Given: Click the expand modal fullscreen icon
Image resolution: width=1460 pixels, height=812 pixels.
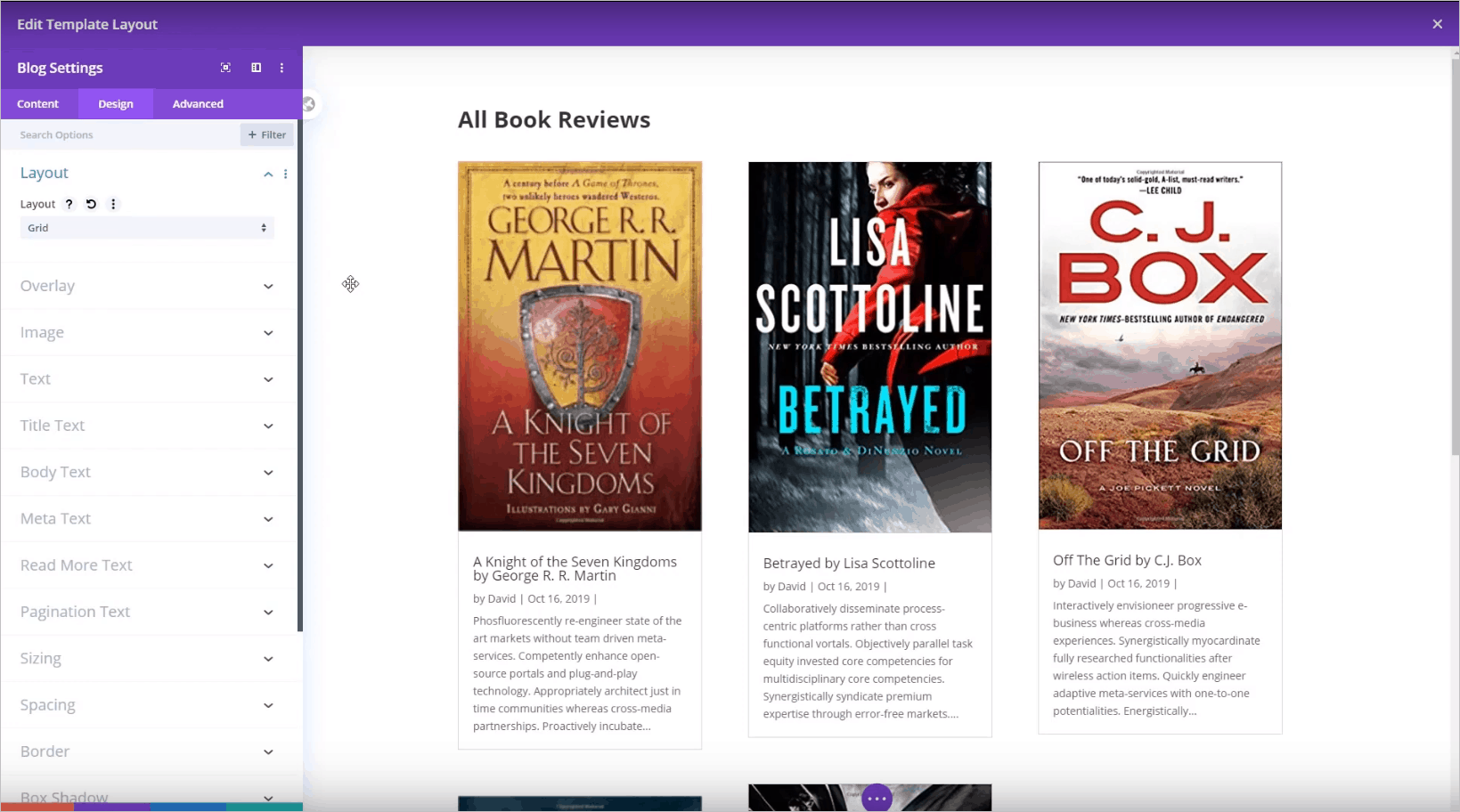Looking at the screenshot, I should (x=225, y=68).
